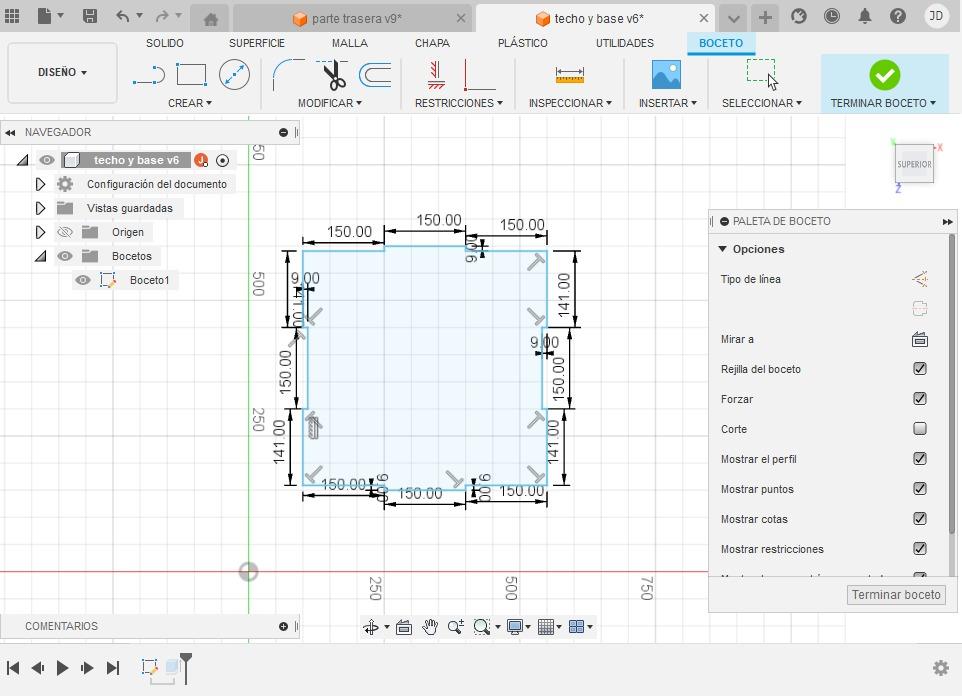The width and height of the screenshot is (962, 696).
Task: Open the DISEÑO workspace dropdown
Action: (62, 72)
